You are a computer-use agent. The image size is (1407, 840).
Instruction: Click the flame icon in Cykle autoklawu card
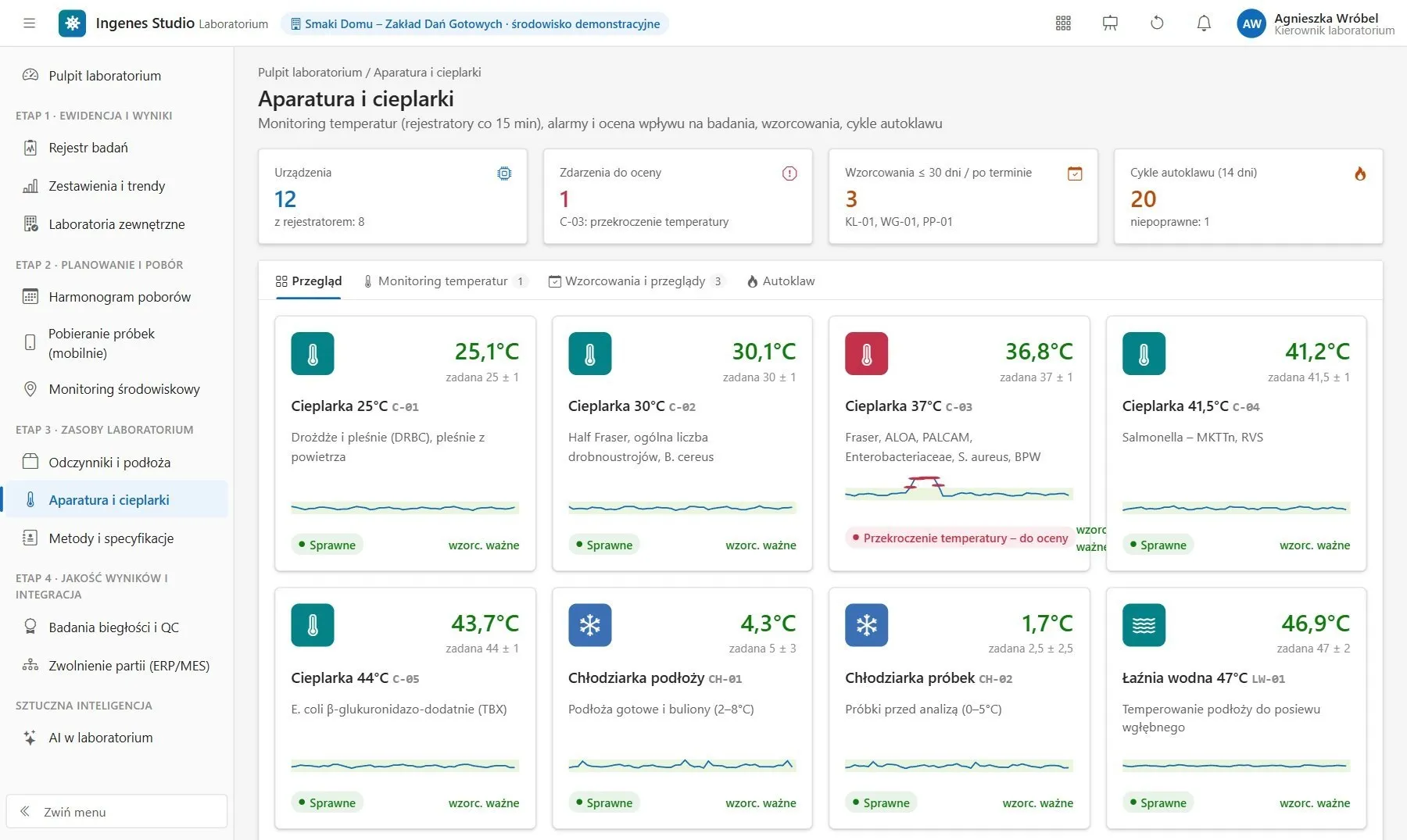(x=1360, y=173)
